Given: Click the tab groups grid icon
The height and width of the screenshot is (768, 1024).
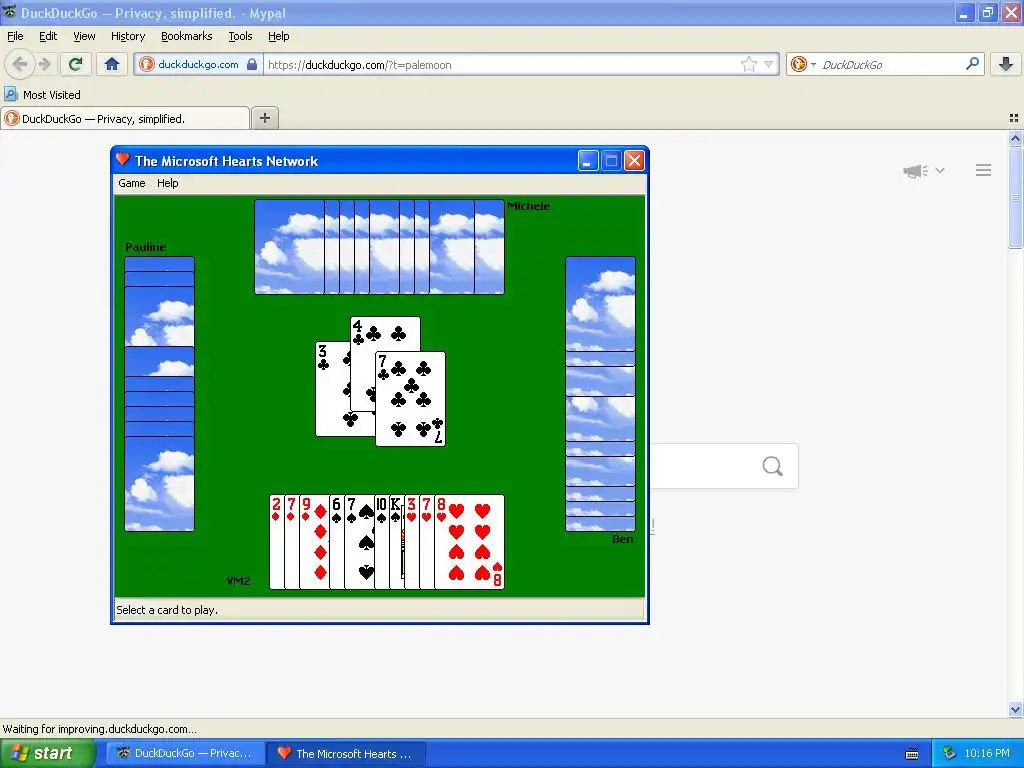Looking at the screenshot, I should pos(1014,118).
